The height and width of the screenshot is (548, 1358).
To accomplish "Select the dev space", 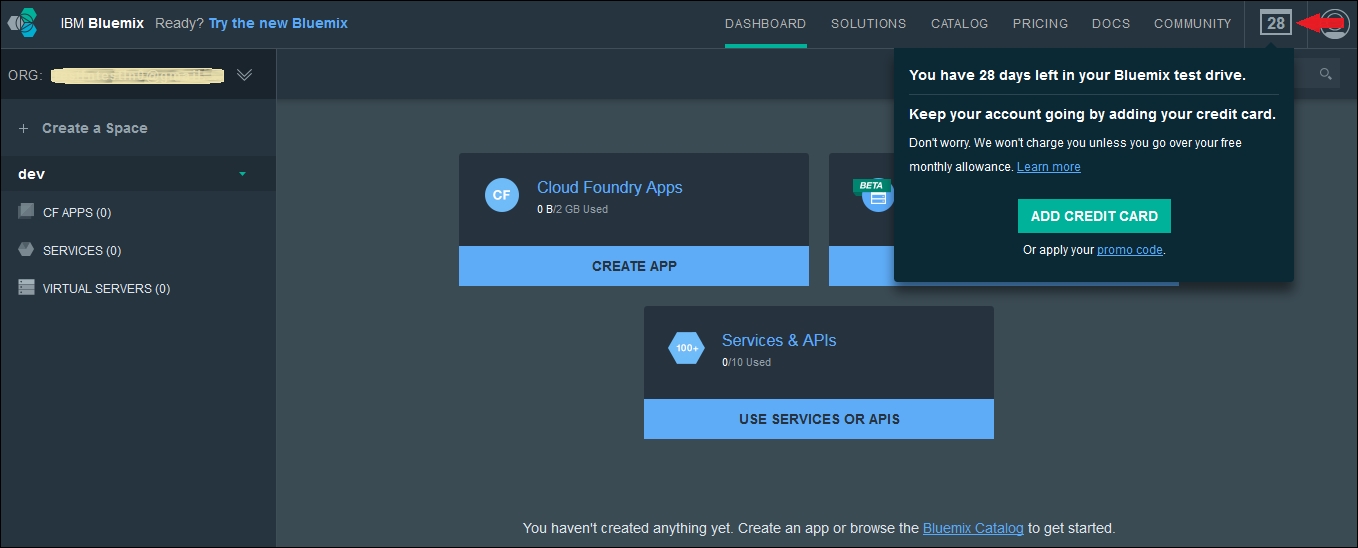I will click(x=138, y=174).
